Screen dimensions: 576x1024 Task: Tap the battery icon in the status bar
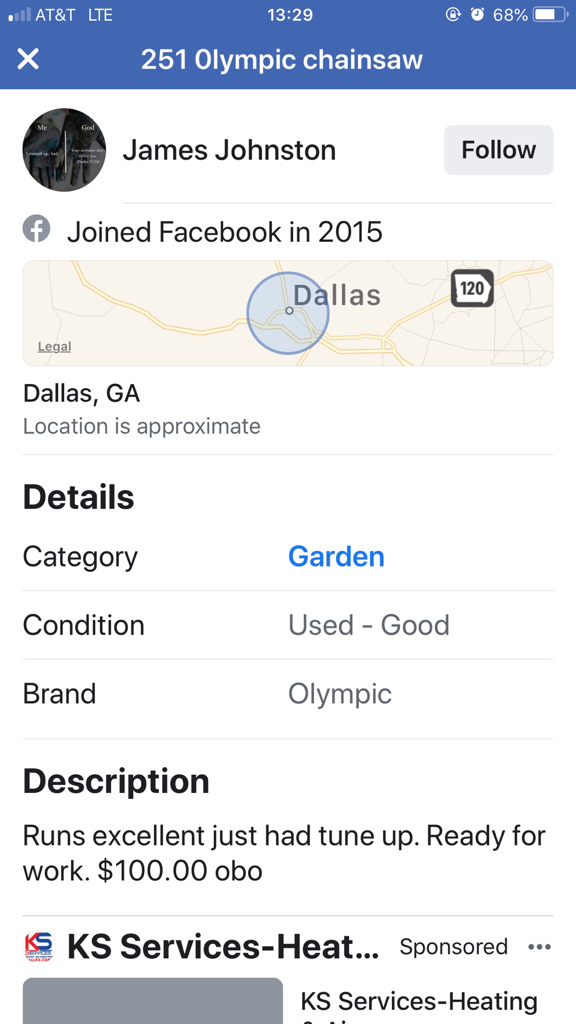pos(551,14)
